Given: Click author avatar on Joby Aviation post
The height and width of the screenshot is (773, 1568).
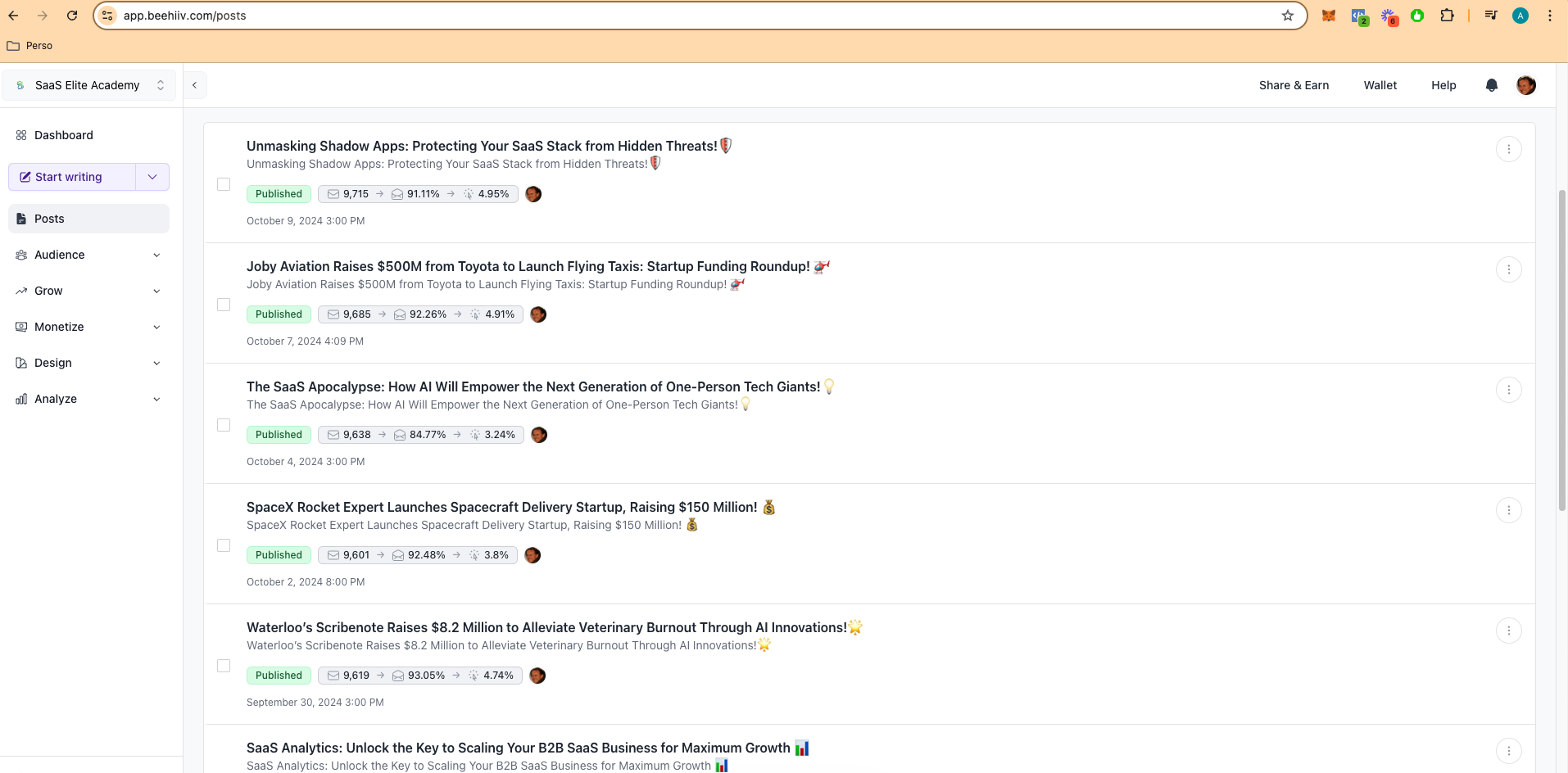Looking at the screenshot, I should pyautogui.click(x=538, y=314).
